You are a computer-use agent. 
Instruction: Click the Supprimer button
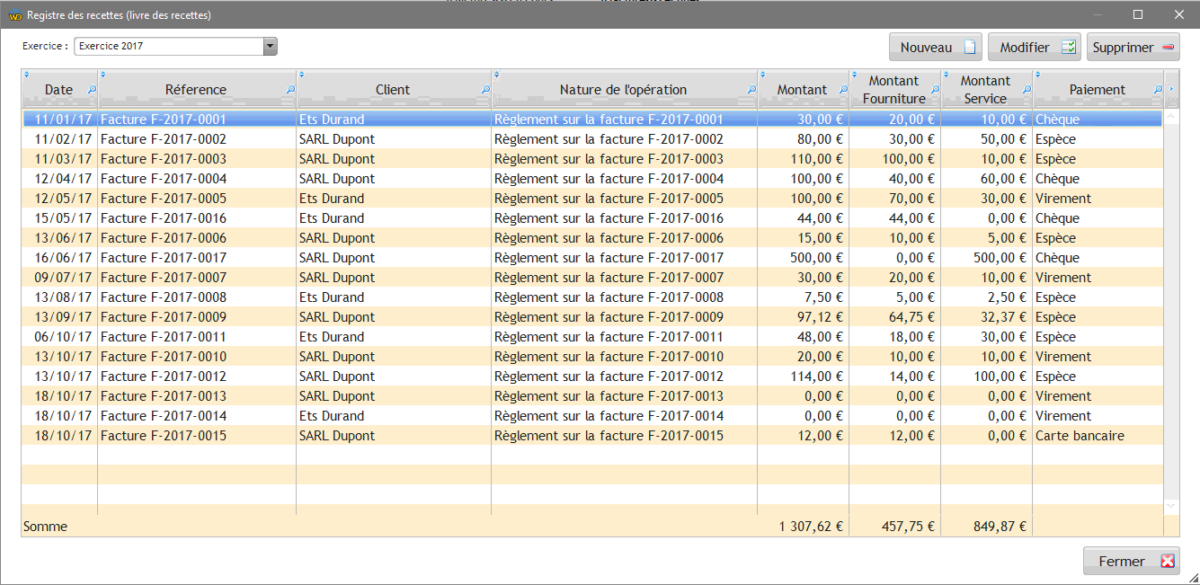(1133, 47)
